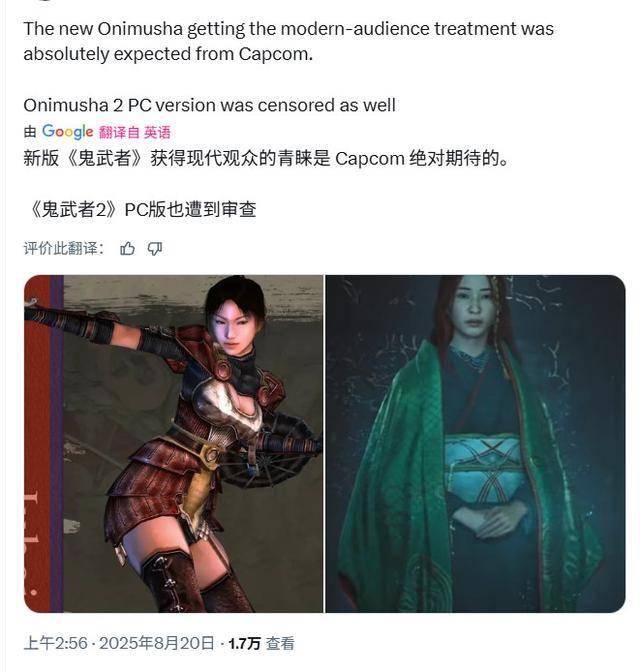Viewport: 640px width, 672px height.
Task: Open right image of woman in green robe
Action: tap(475, 444)
